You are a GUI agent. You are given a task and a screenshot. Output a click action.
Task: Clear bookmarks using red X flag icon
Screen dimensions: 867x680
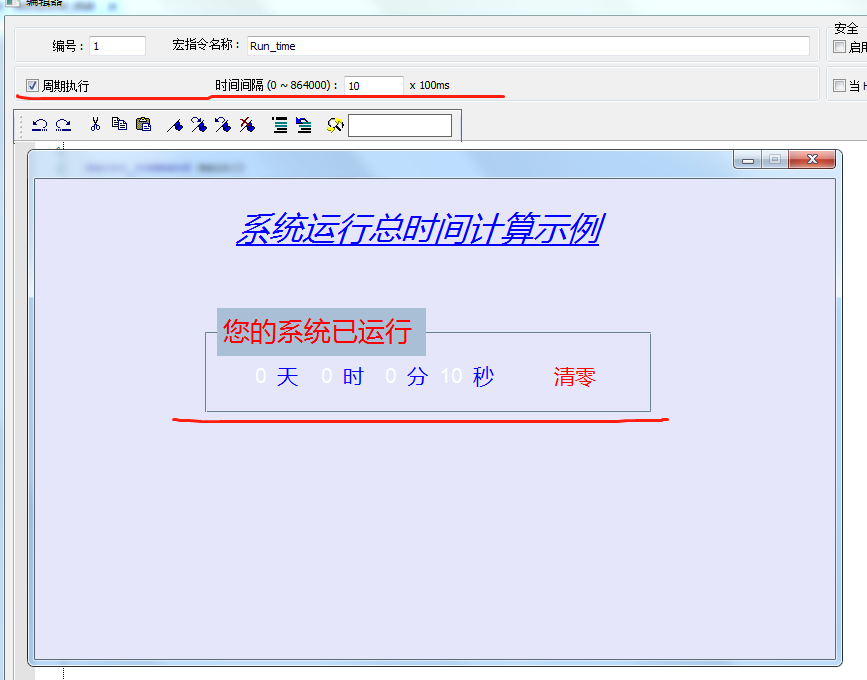[247, 125]
